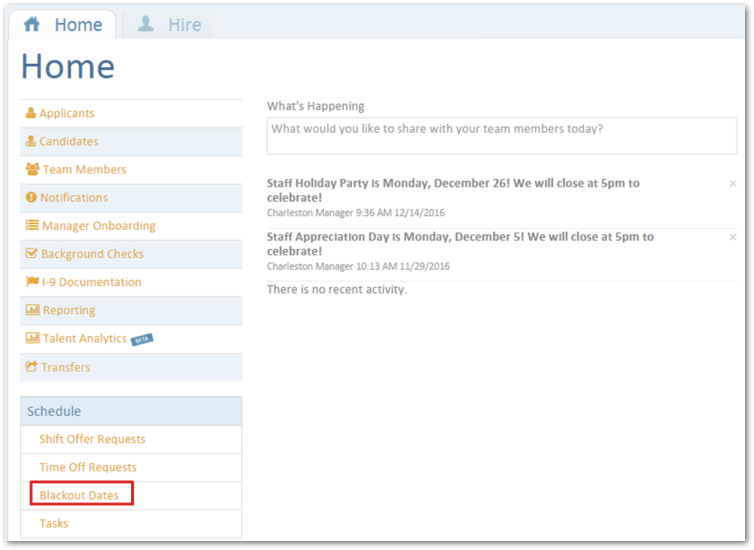Click 'Charleston Manager 10:13 AM 11/29/2016' text
Image resolution: width=754 pixels, height=550 pixels.
[358, 266]
